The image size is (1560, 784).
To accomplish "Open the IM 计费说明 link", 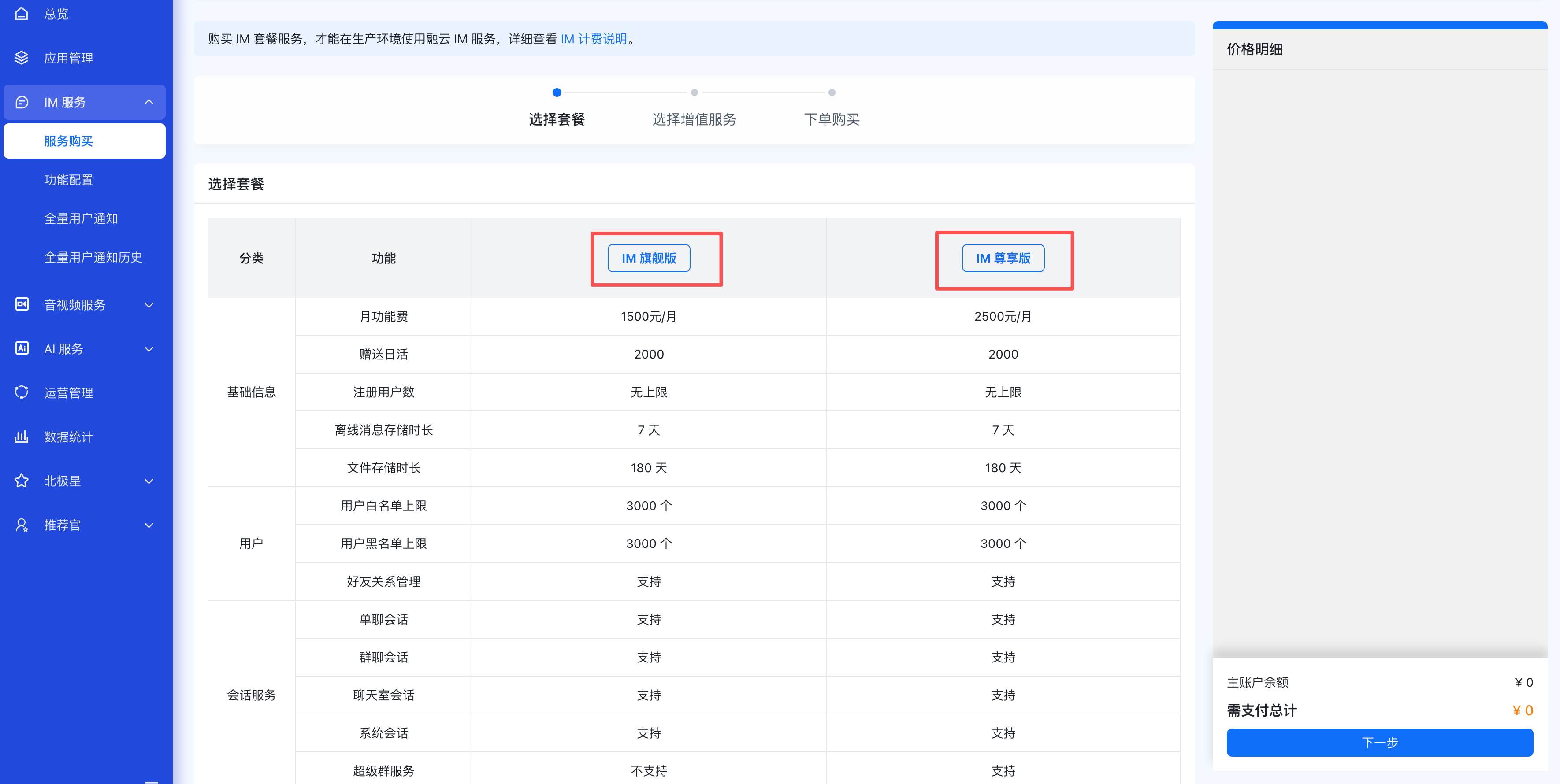I will (x=594, y=39).
